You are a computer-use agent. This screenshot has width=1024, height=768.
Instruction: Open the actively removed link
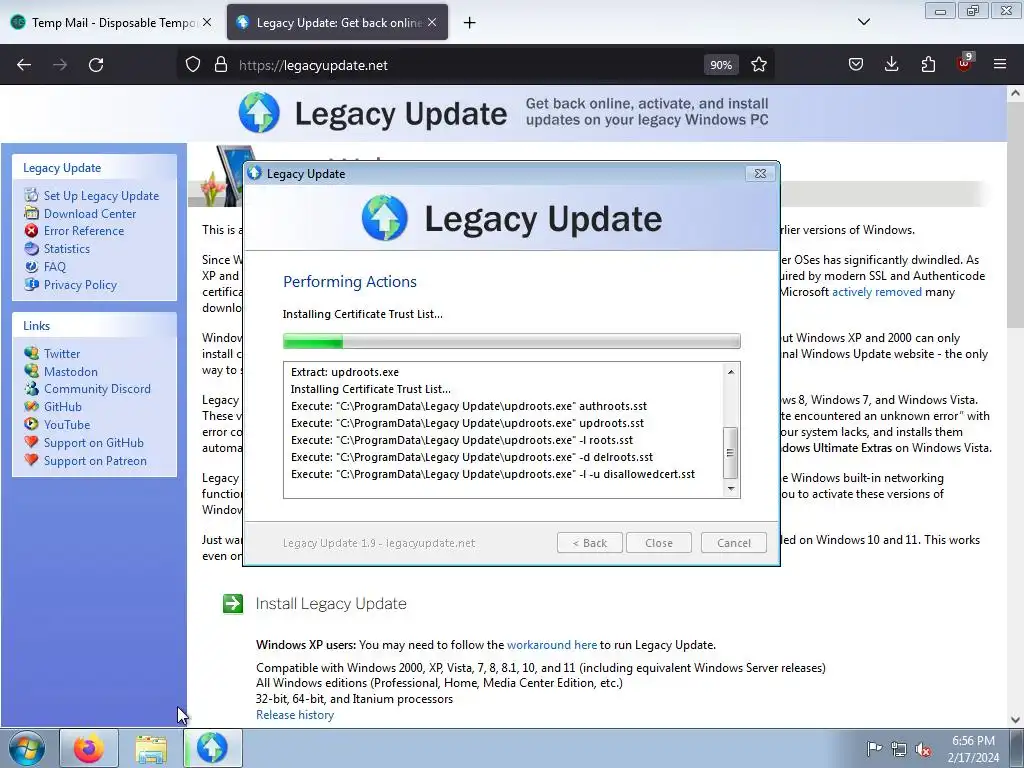click(876, 292)
